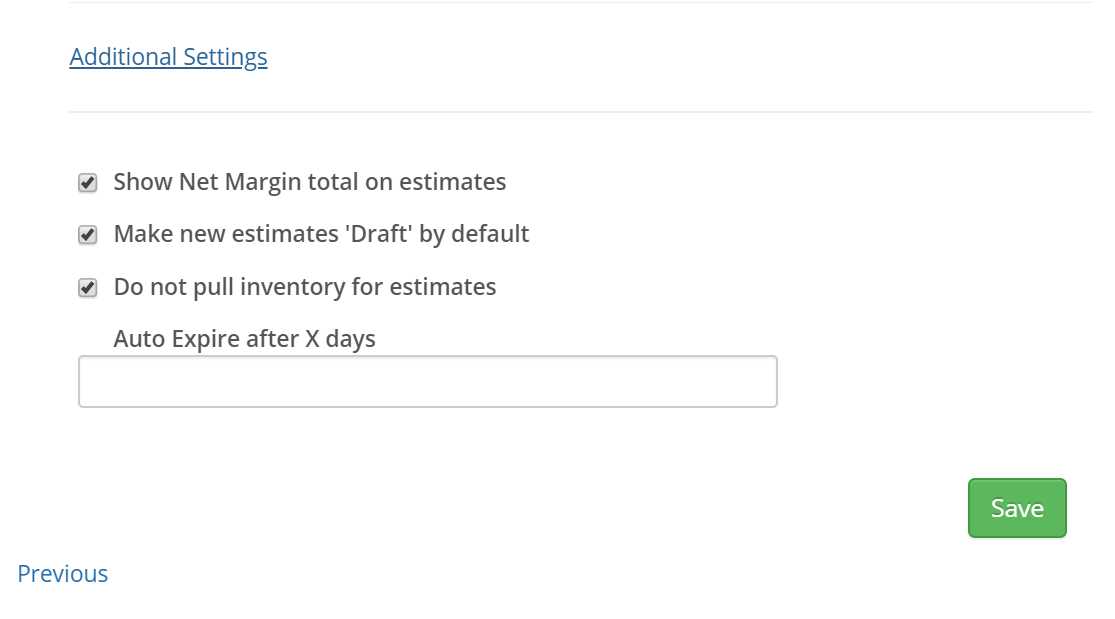Focus the Auto Expire days input field
The height and width of the screenshot is (619, 1115).
427,382
